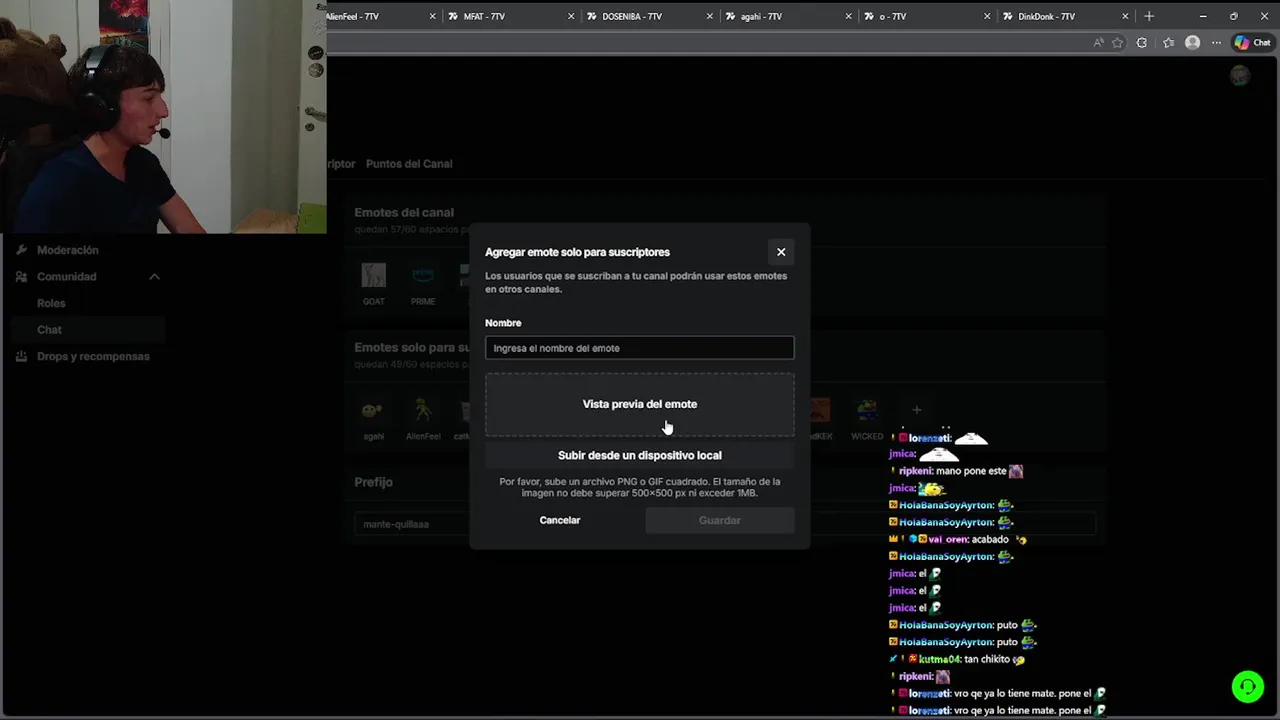Image resolution: width=1280 pixels, height=720 pixels.
Task: Open the Copilot Chat button
Action: click(x=1252, y=43)
